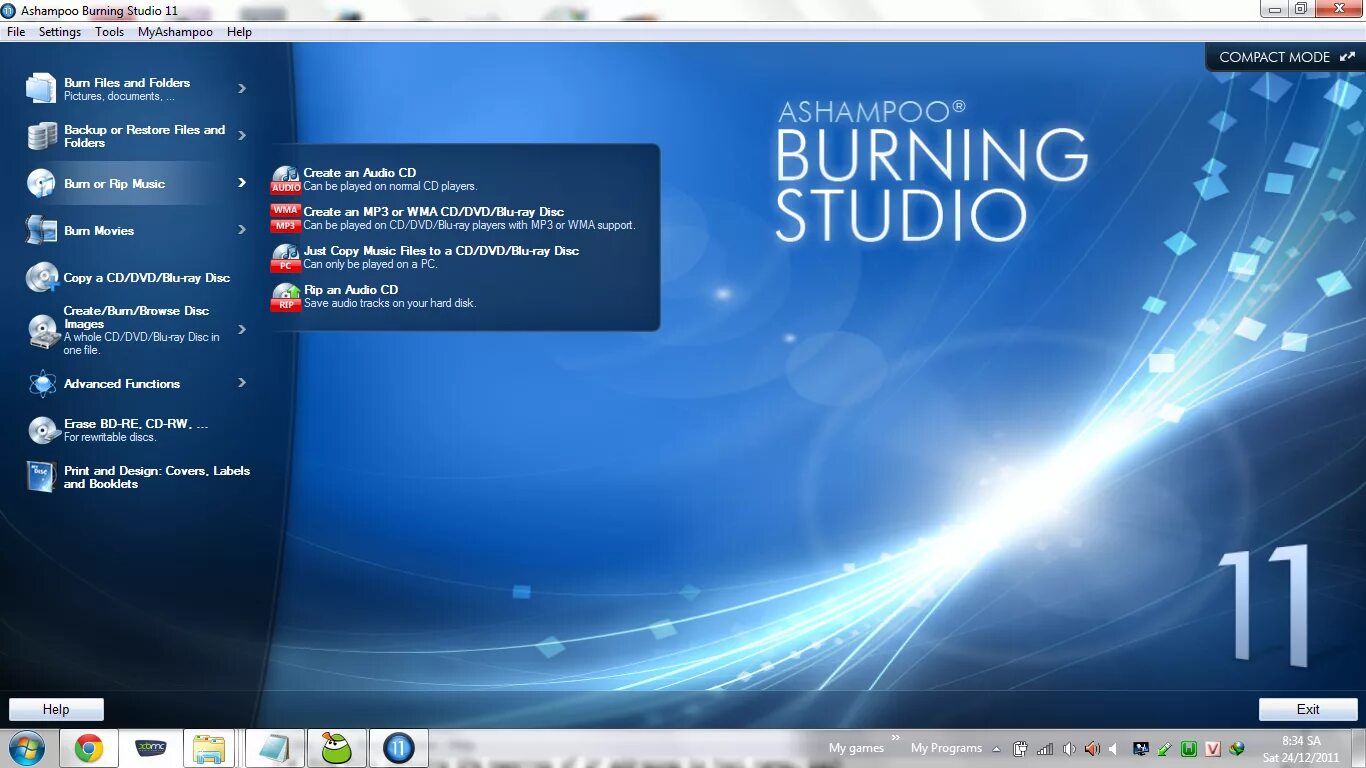Click the Copy a CD/DVD/Blu-ray Disc icon
Screen dimensions: 1366x768
pos(42,277)
